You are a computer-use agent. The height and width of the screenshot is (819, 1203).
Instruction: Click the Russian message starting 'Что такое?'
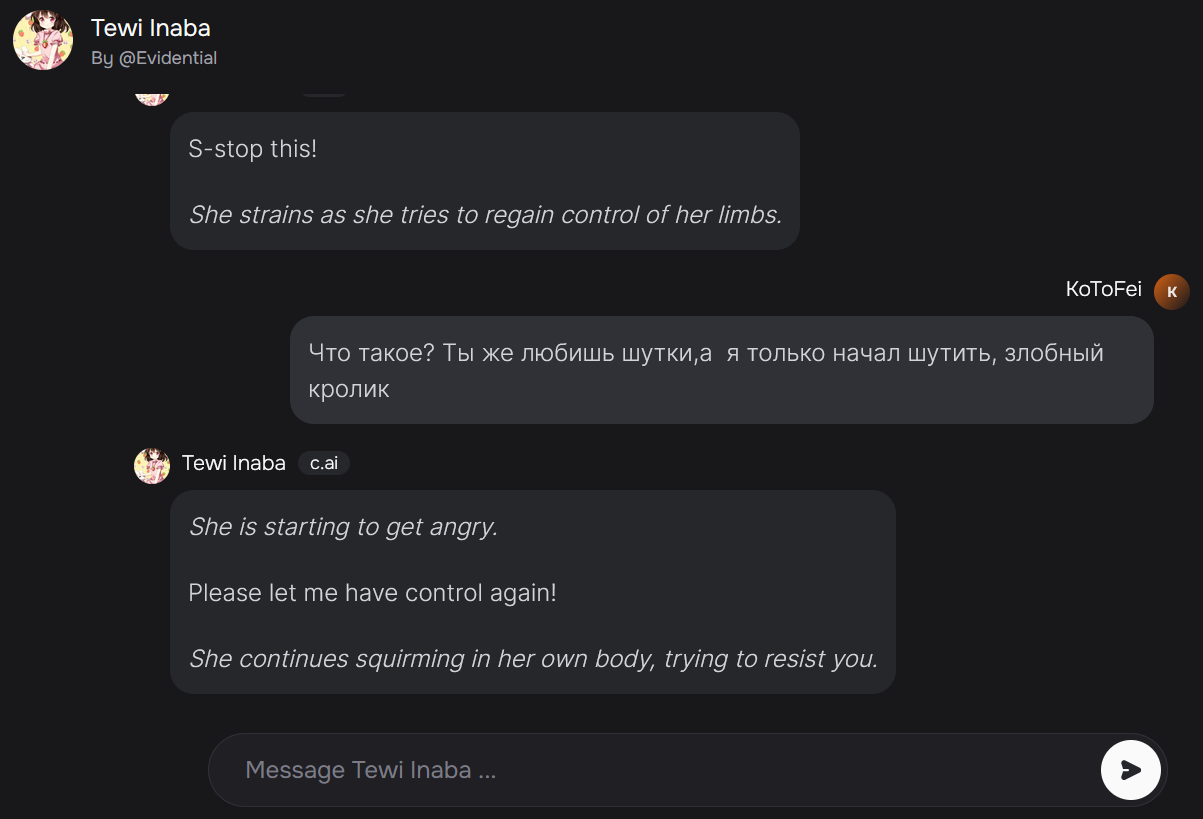[706, 369]
